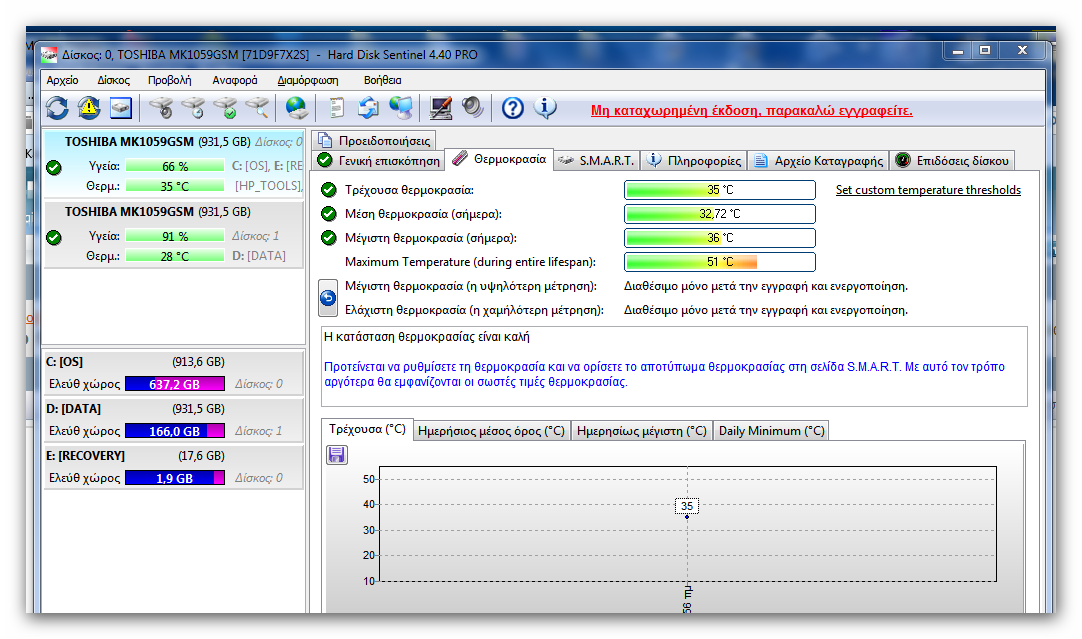Switch to the S.M.A.R.T. tab

point(596,161)
